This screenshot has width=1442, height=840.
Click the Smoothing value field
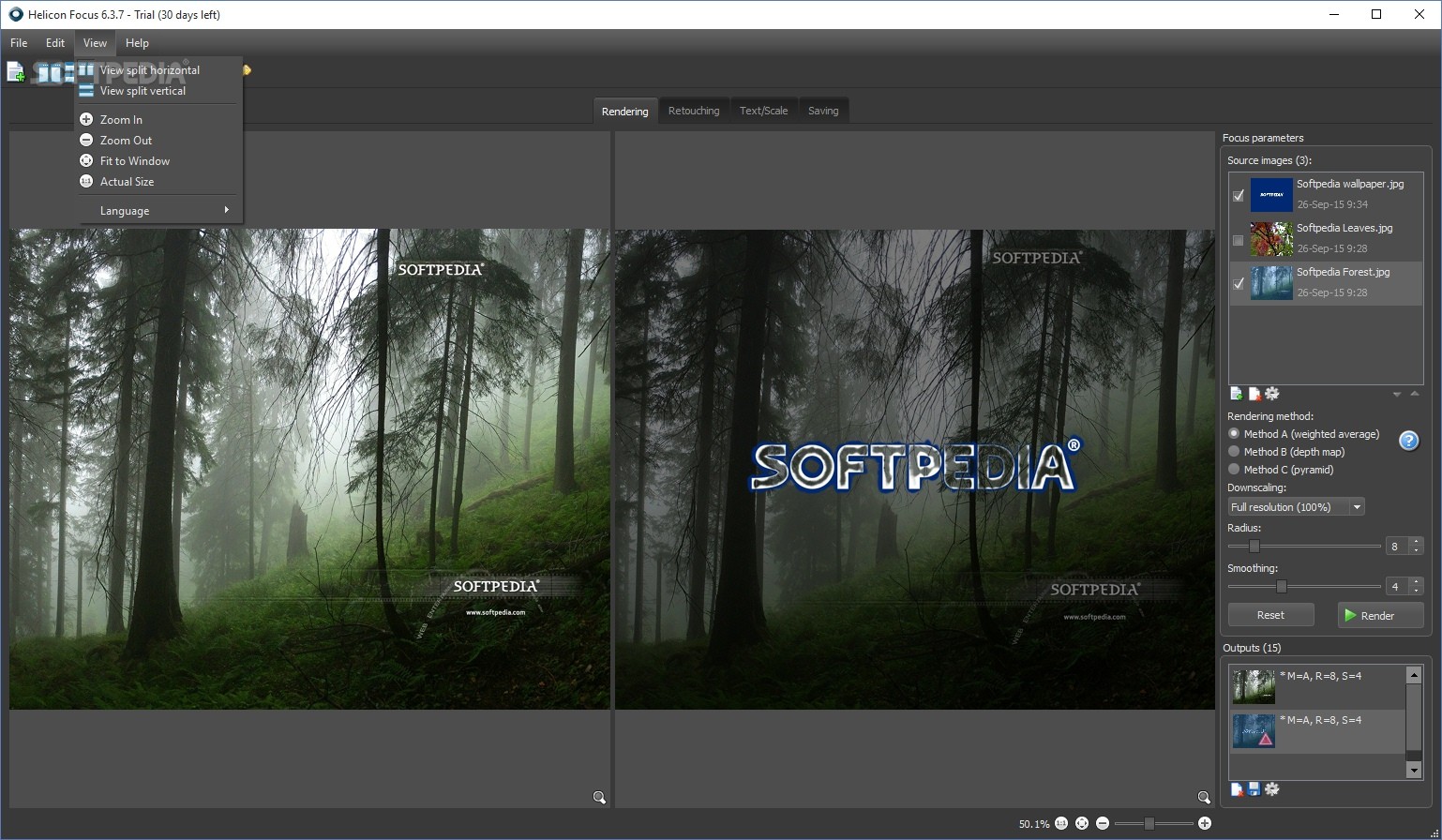point(1395,587)
